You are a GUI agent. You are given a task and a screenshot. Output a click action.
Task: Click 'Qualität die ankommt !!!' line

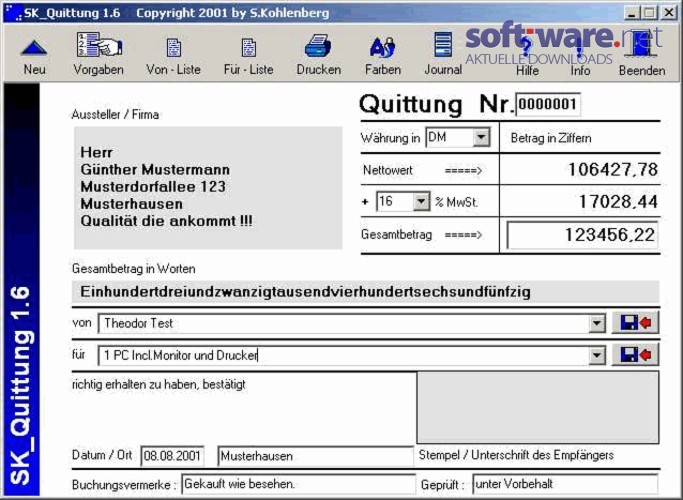[166, 221]
